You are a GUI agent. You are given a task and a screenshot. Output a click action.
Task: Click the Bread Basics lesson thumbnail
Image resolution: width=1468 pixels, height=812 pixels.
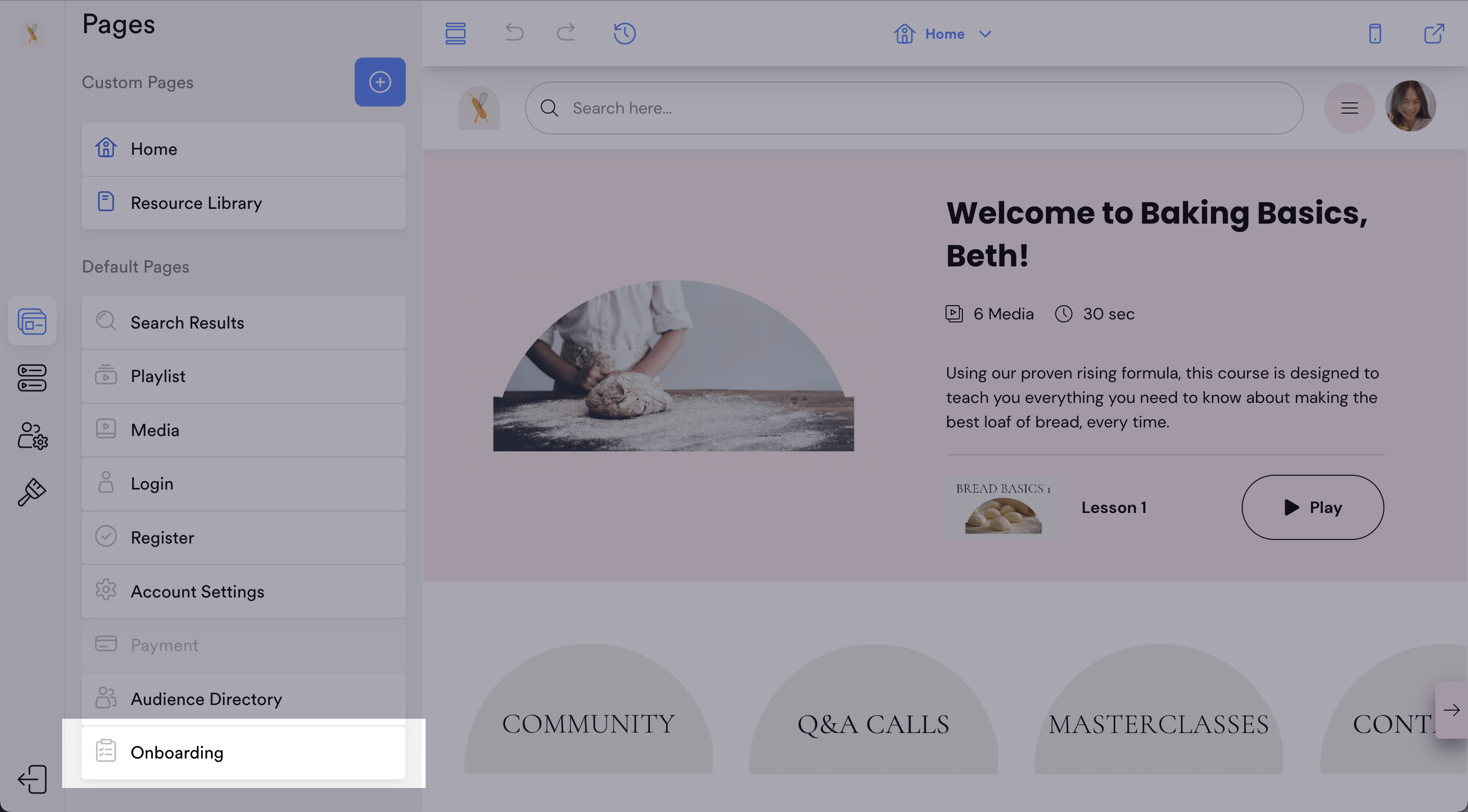point(1003,507)
